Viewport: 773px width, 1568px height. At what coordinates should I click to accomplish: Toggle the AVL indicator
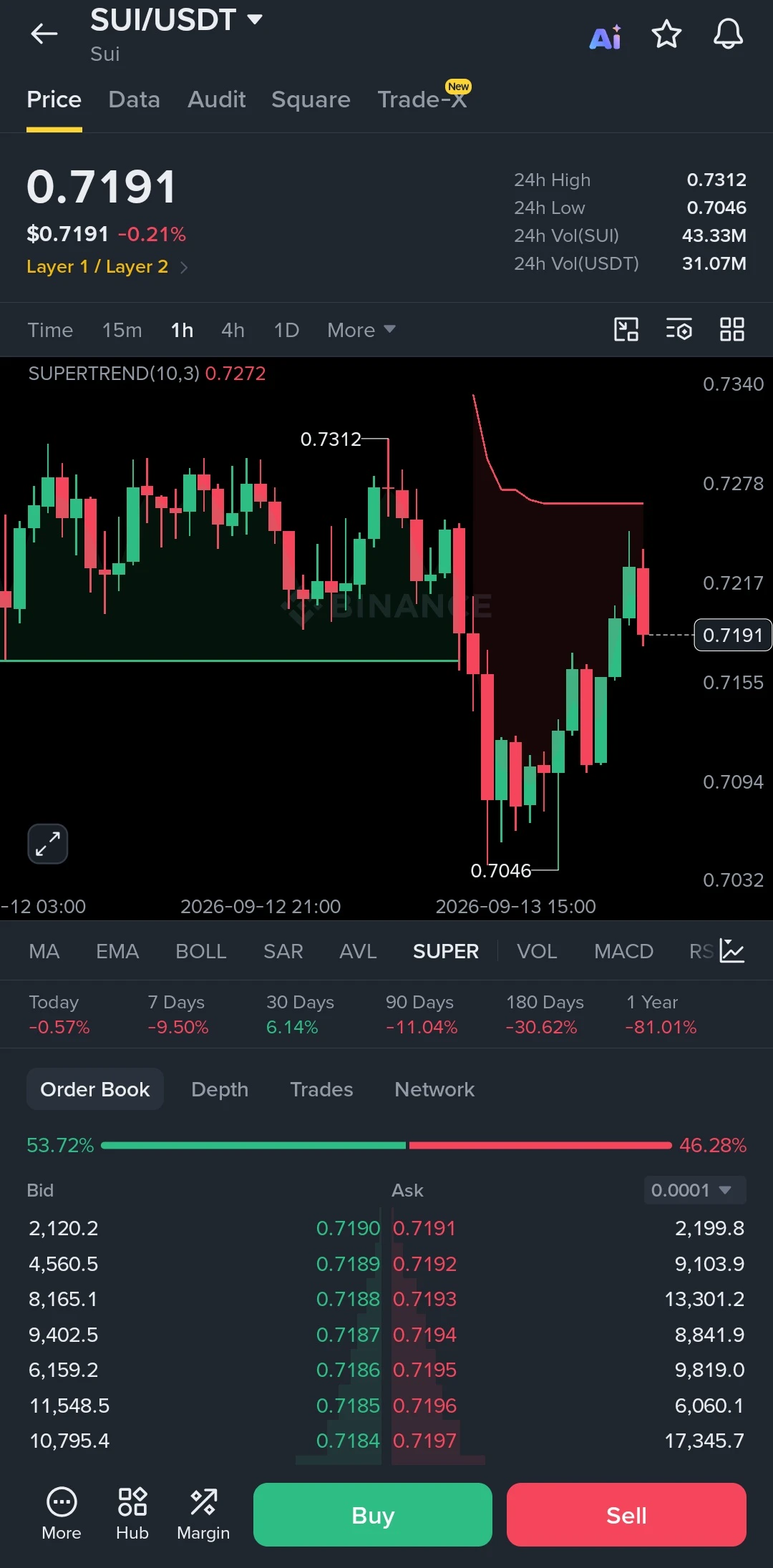pos(358,951)
